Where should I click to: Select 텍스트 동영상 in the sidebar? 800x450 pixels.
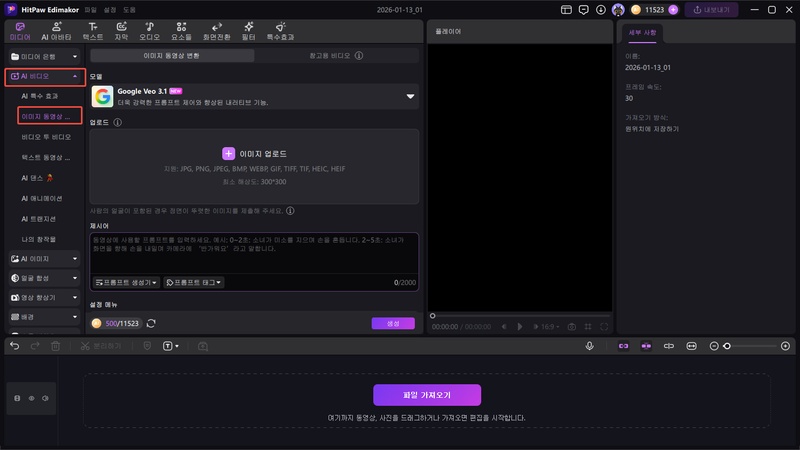tap(46, 157)
